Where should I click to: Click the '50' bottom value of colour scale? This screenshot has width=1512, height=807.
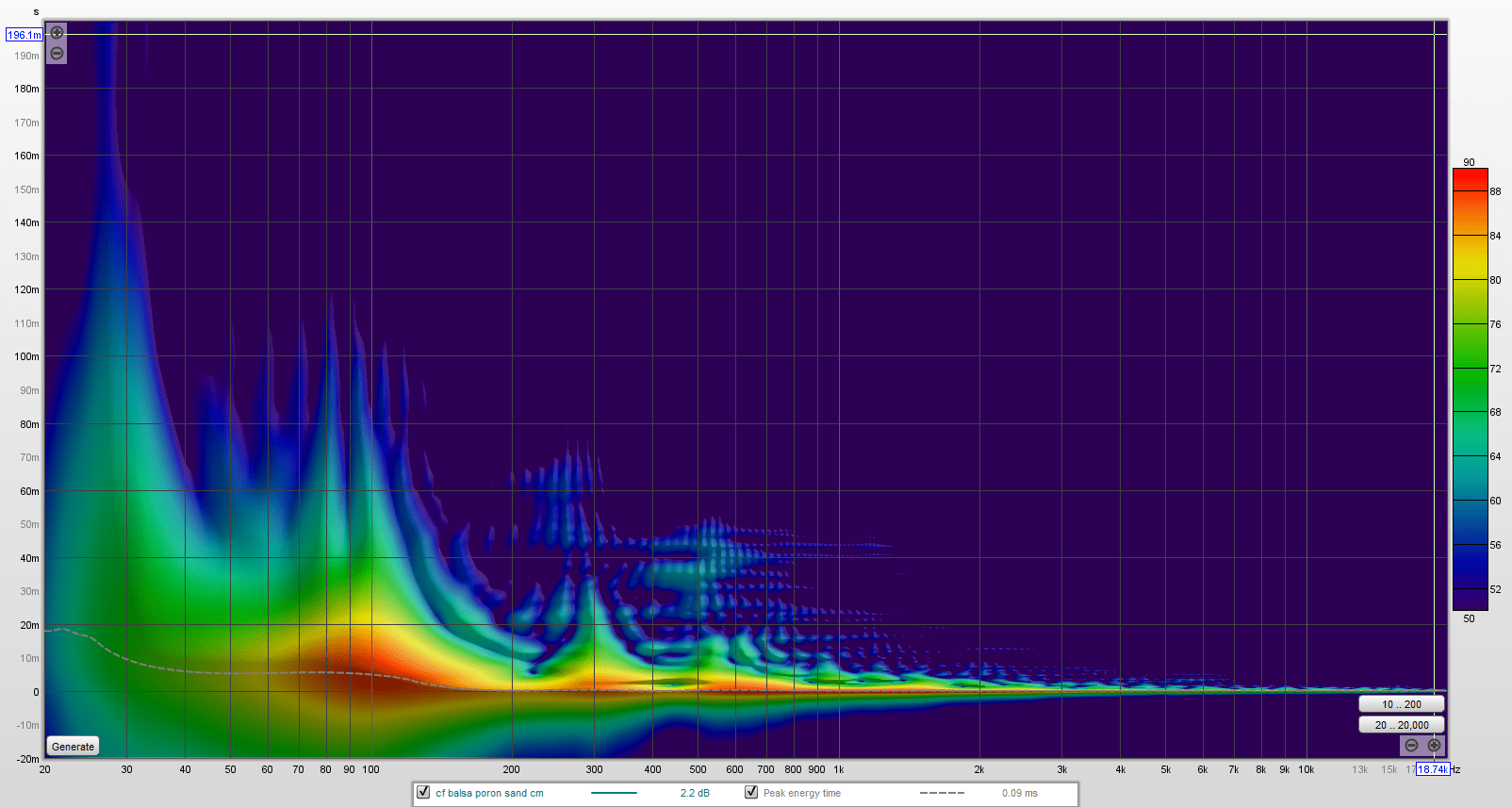pyautogui.click(x=1469, y=618)
